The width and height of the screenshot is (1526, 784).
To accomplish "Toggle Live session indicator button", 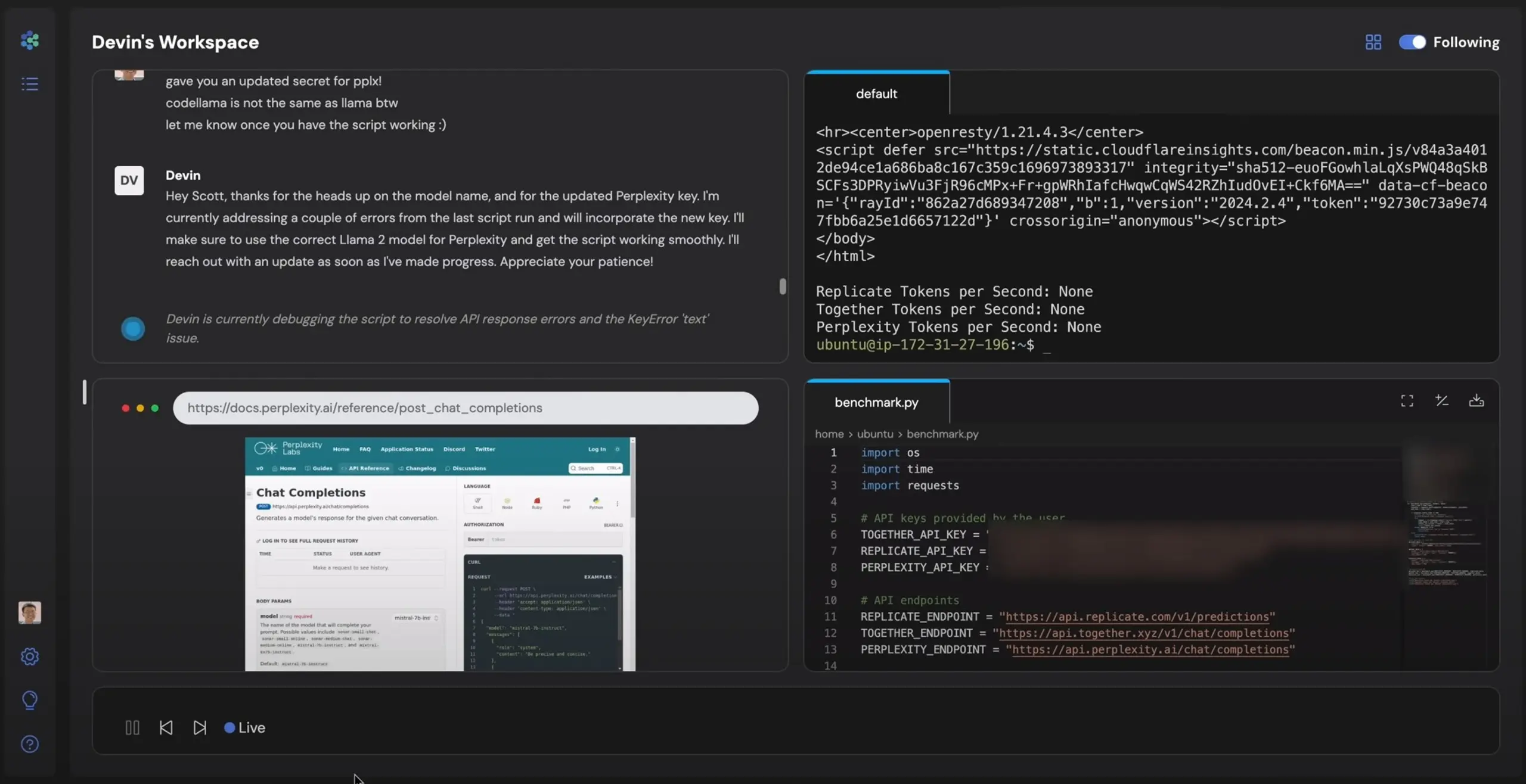I will [243, 726].
